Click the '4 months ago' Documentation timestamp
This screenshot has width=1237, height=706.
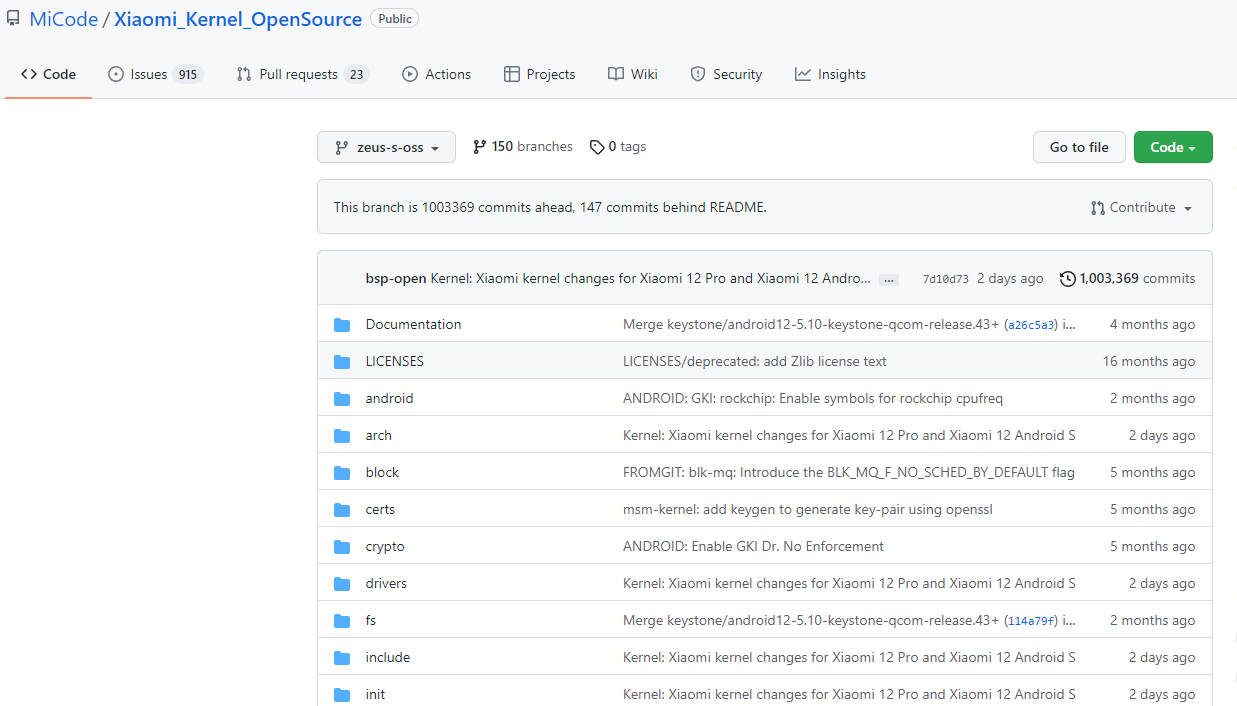1152,324
